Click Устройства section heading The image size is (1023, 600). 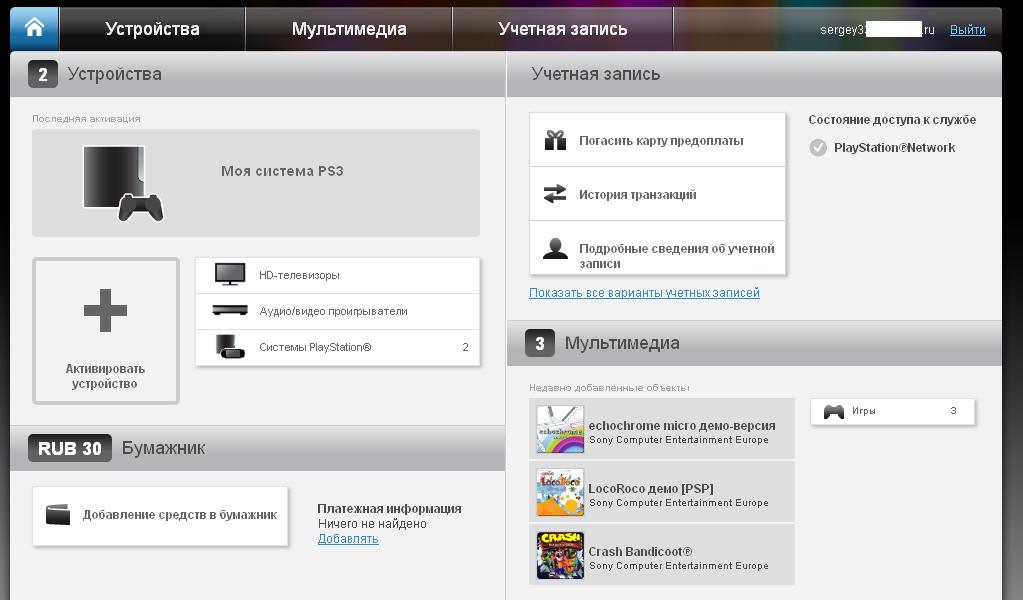115,74
